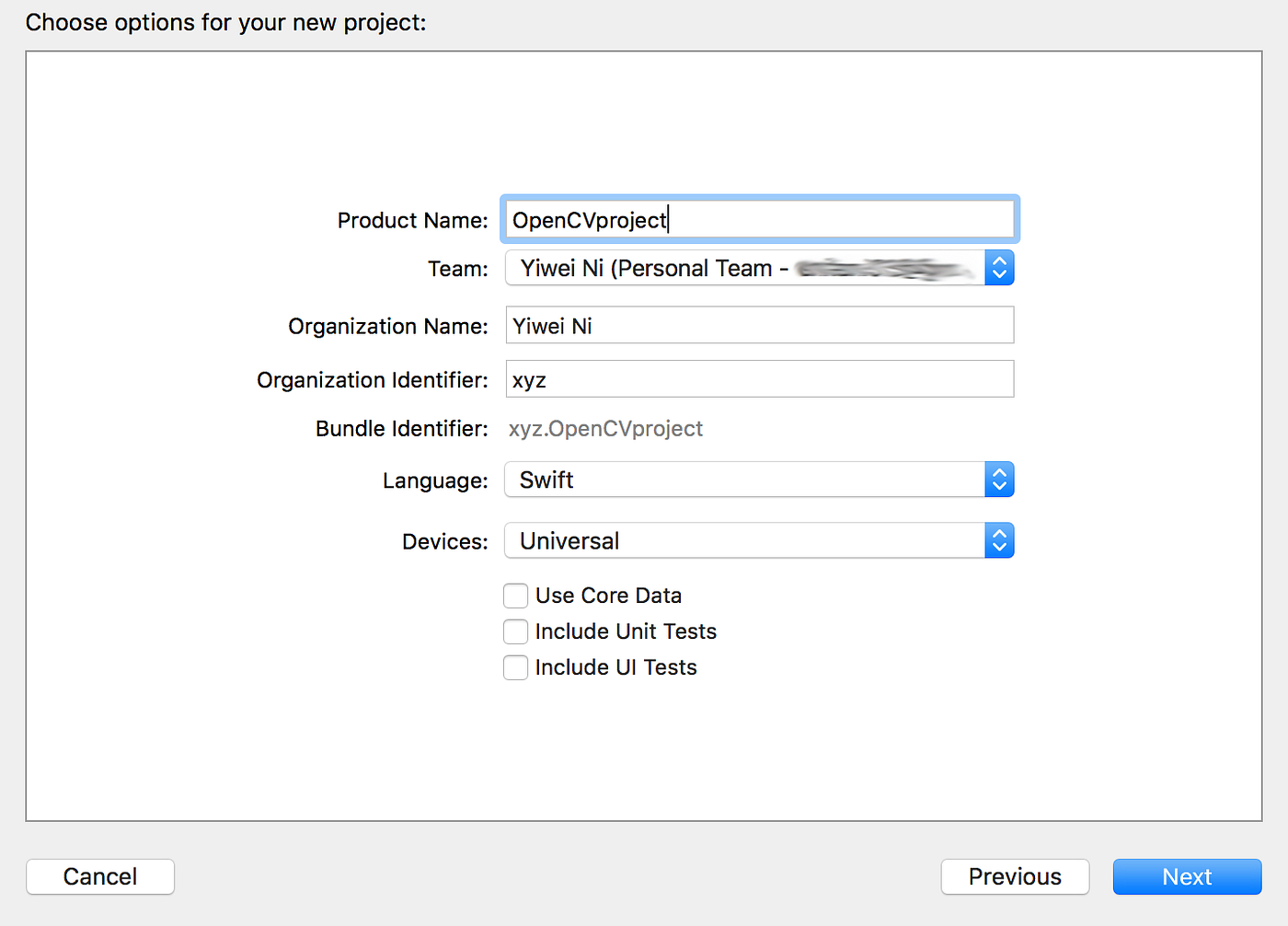Click the "Bundle Identifier:" label

(401, 429)
